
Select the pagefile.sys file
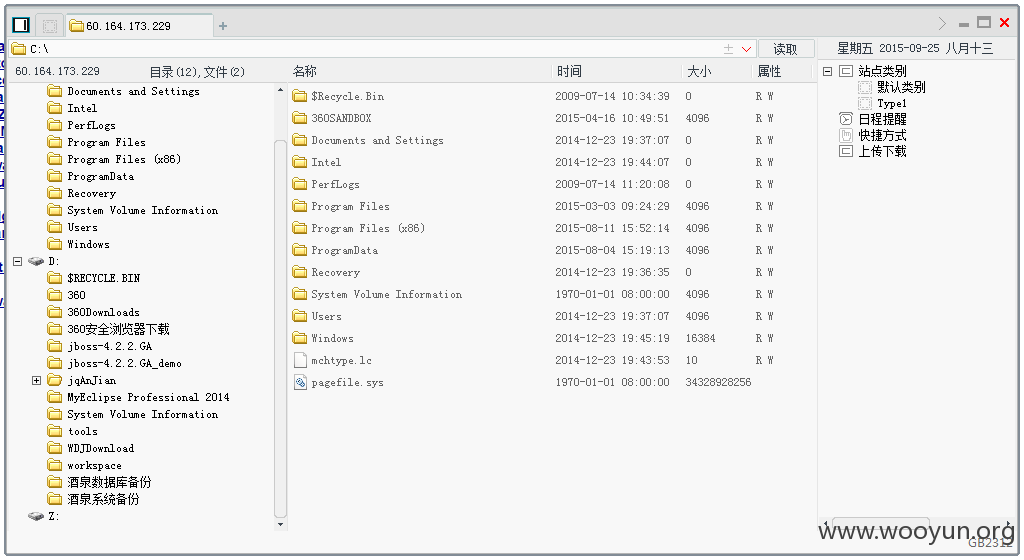pos(347,382)
